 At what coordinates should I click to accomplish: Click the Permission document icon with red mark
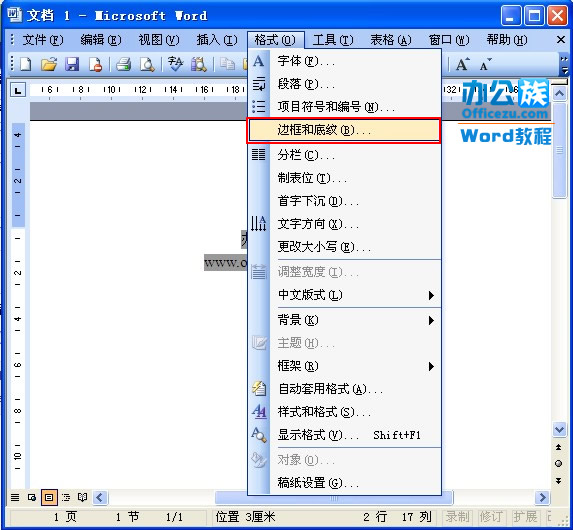coord(95,64)
